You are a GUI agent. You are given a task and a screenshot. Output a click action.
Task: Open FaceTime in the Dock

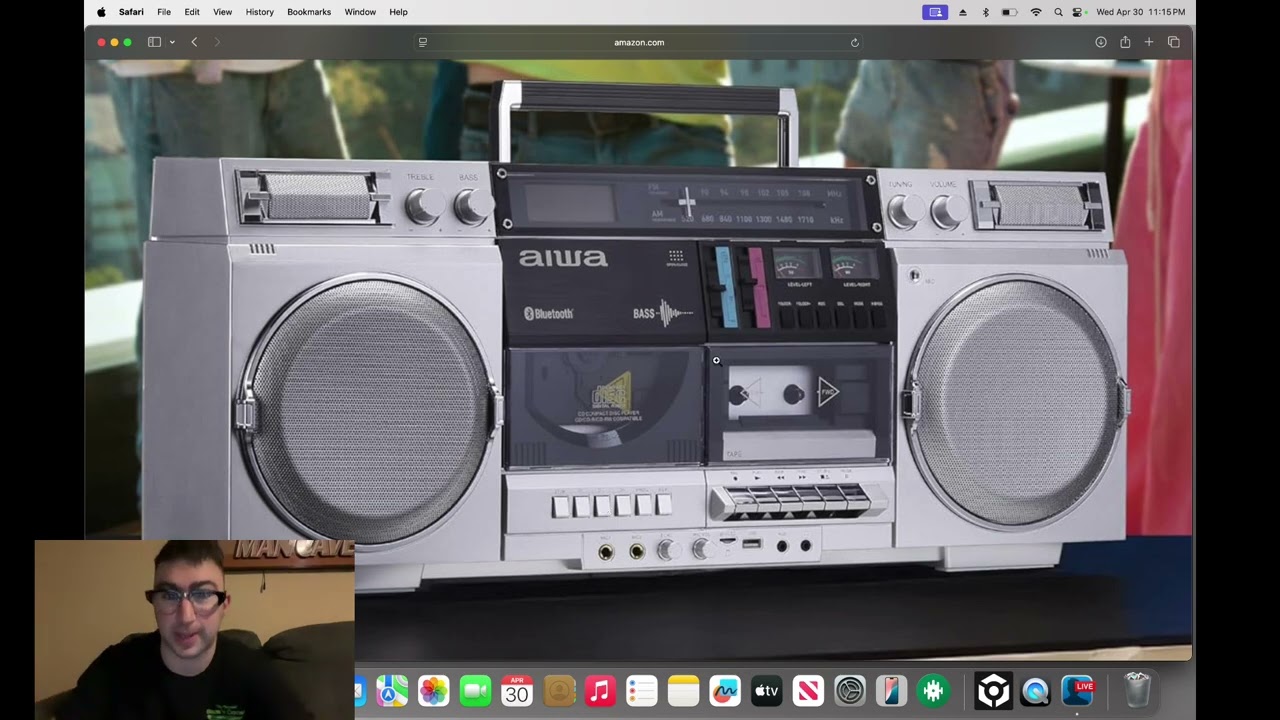point(475,690)
